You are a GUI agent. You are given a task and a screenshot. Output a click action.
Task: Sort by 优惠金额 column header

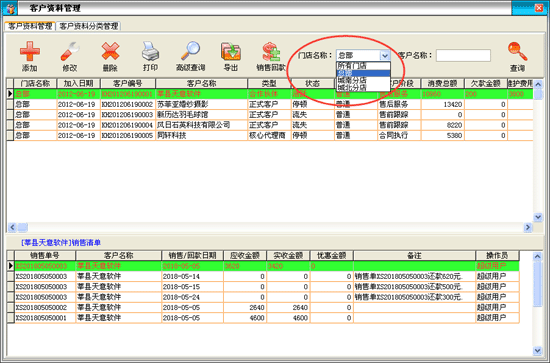click(331, 256)
